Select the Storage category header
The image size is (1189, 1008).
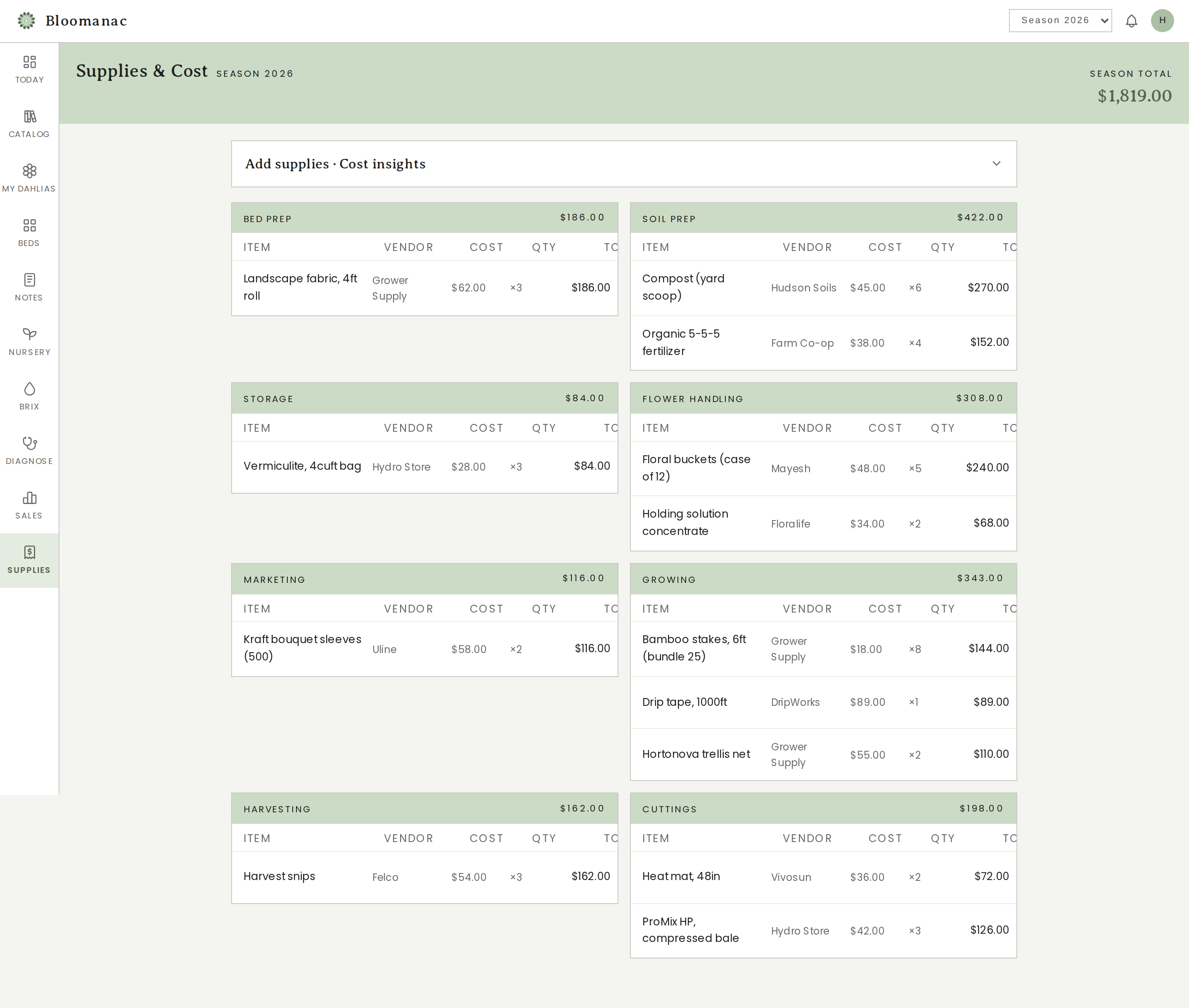[425, 398]
